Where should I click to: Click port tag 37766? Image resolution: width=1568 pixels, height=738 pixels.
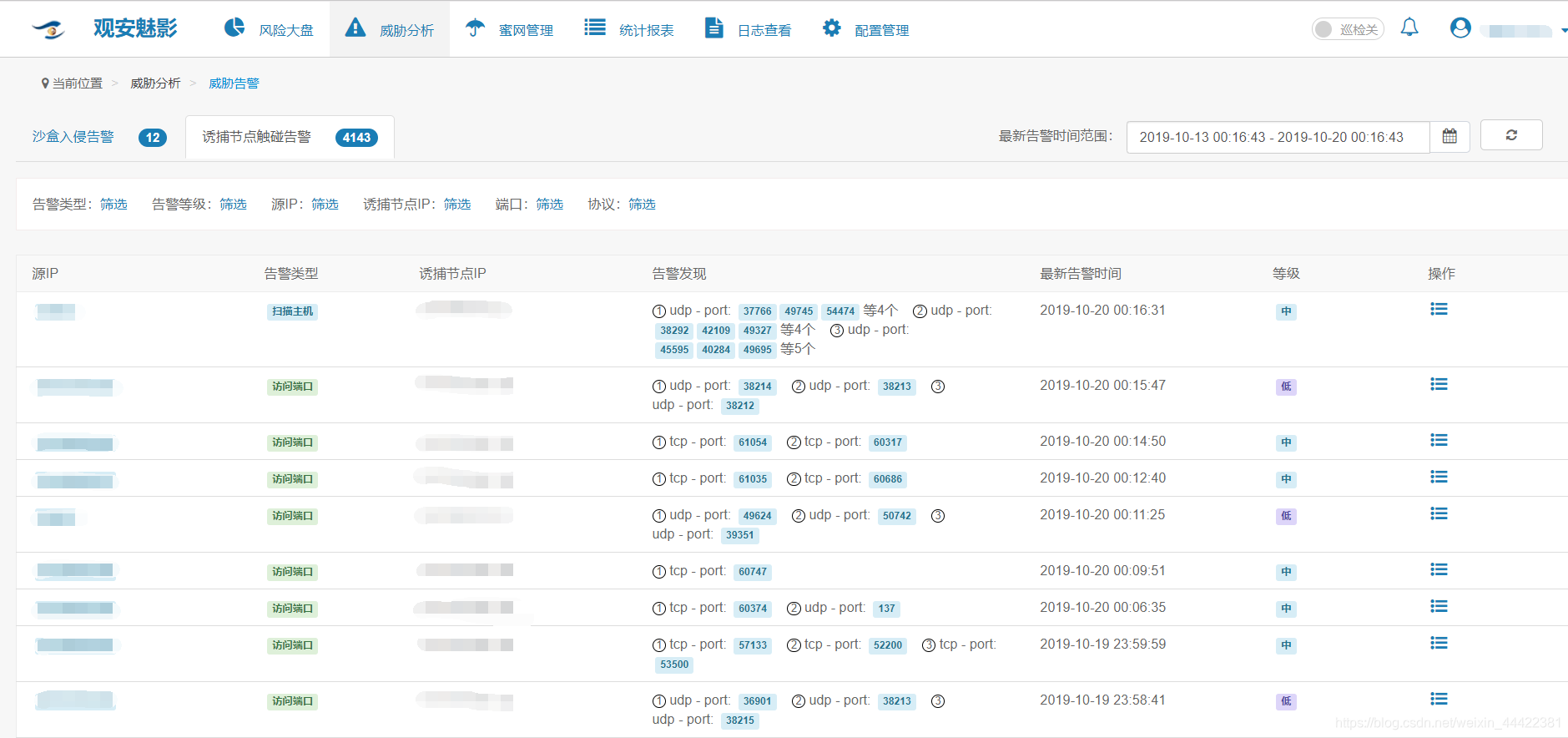(x=758, y=311)
